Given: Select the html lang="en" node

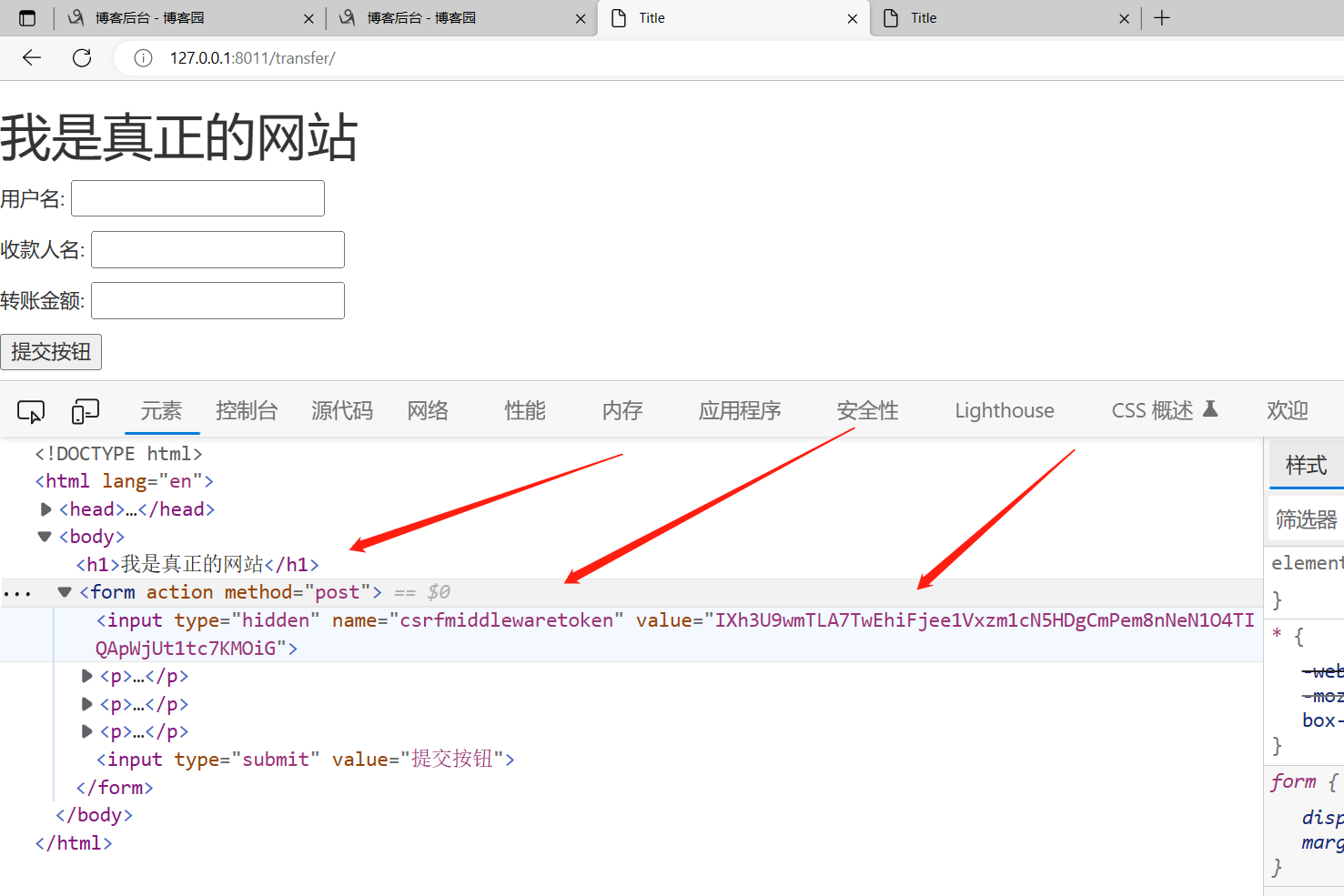Looking at the screenshot, I should click(x=124, y=481).
